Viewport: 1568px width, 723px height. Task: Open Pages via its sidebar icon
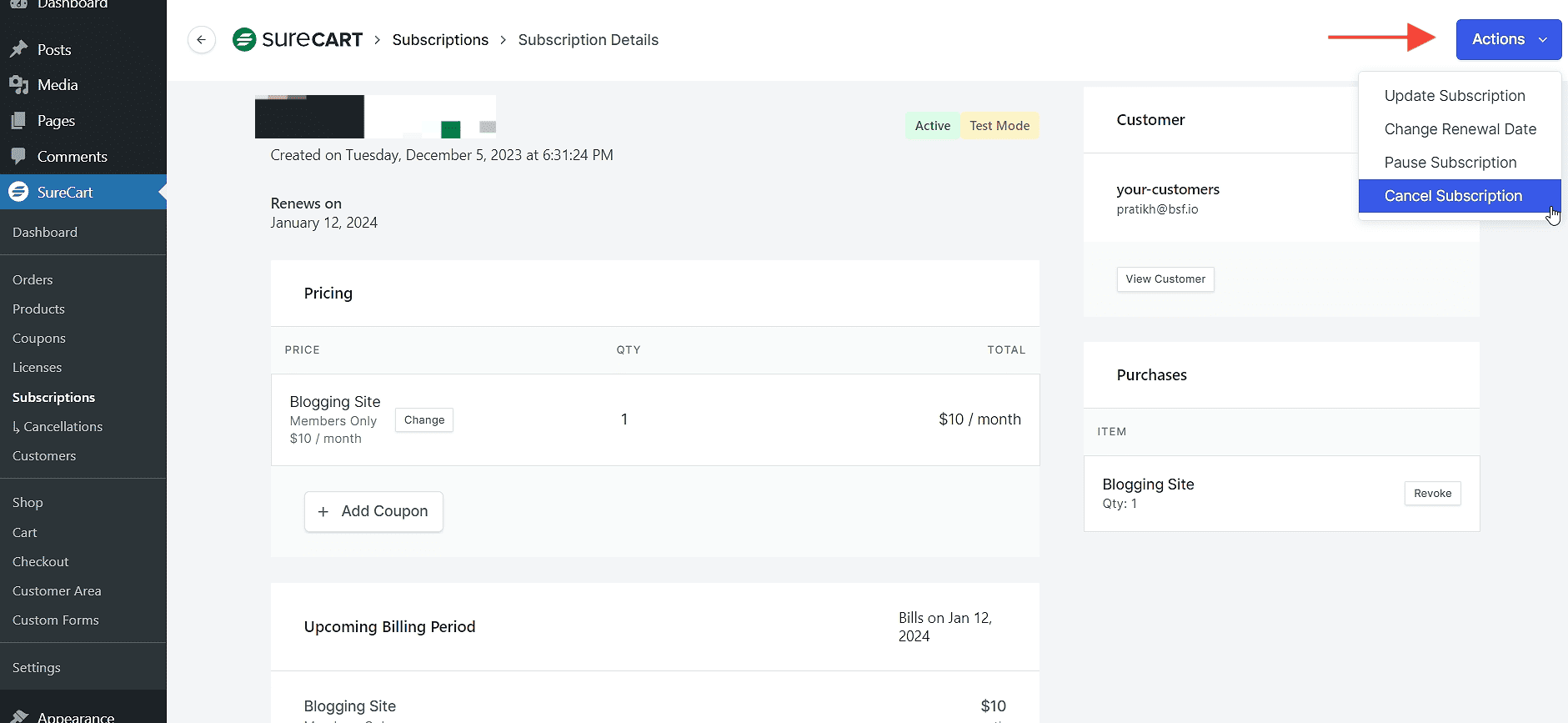[18, 121]
